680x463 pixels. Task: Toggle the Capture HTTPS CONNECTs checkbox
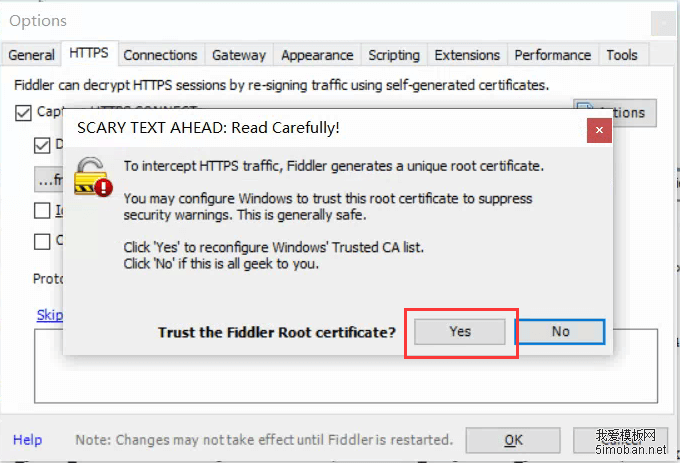(x=23, y=113)
